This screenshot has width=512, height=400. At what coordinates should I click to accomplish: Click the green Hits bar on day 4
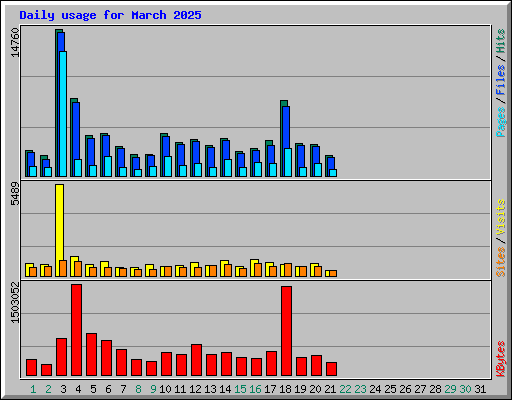click(72, 137)
